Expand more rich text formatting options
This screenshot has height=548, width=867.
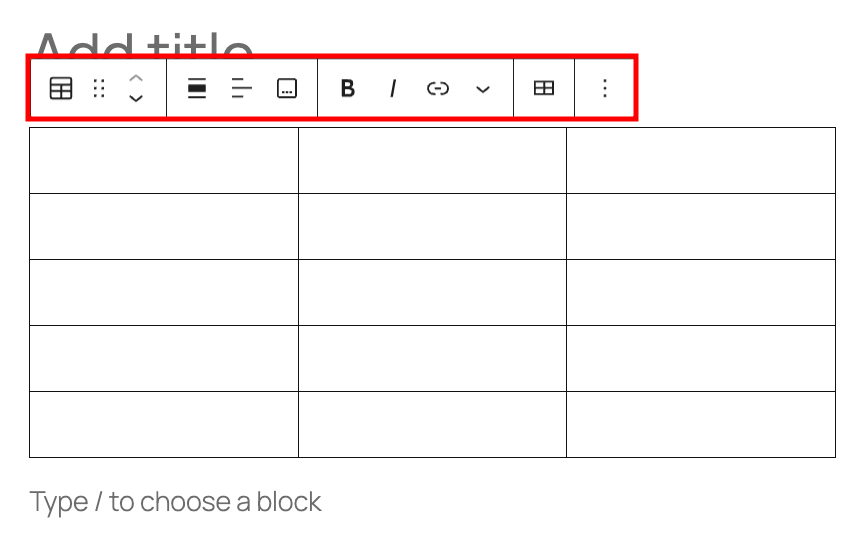483,89
